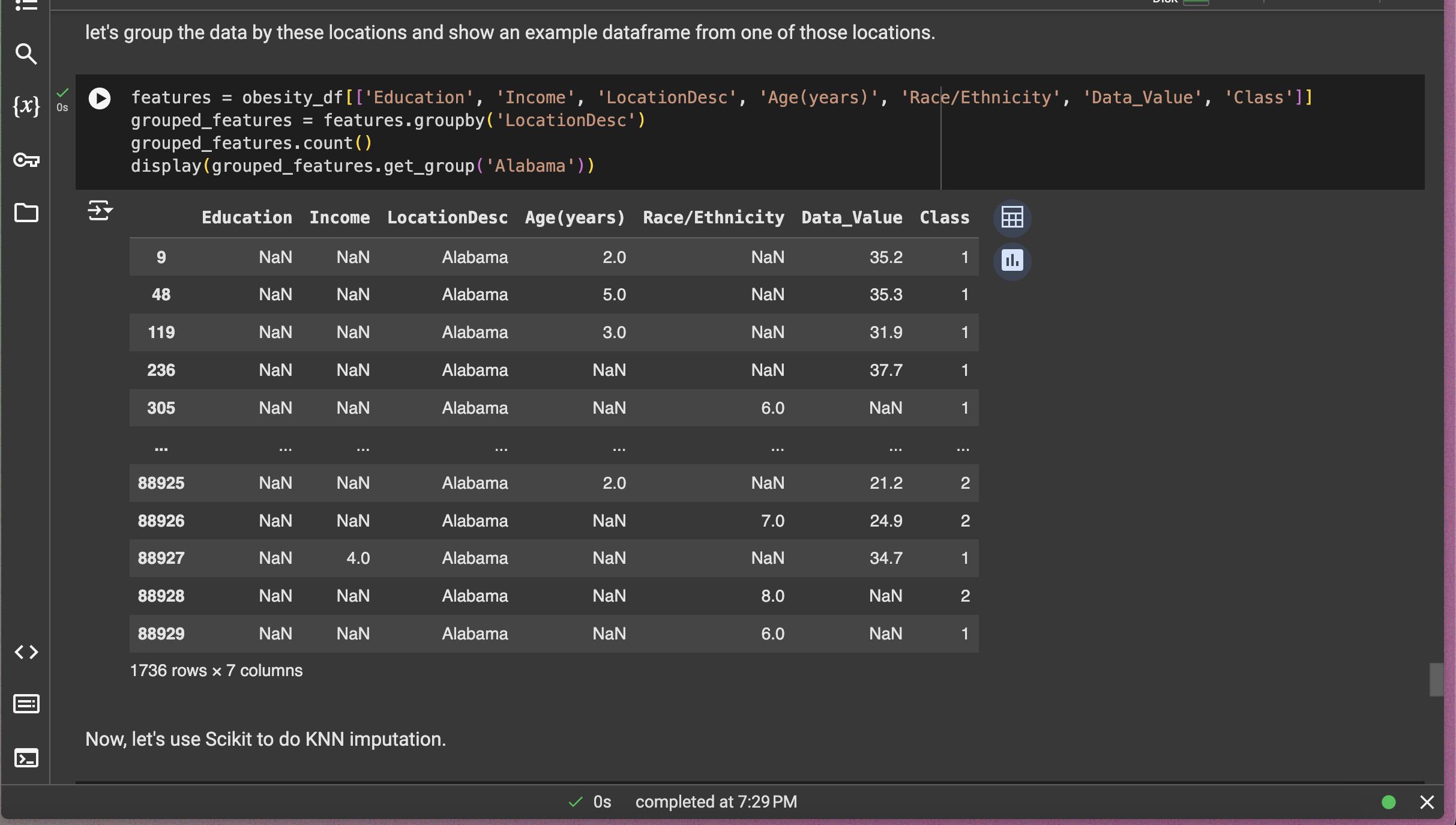Toggle cell output actions icon
The image size is (1456, 825).
[100, 211]
